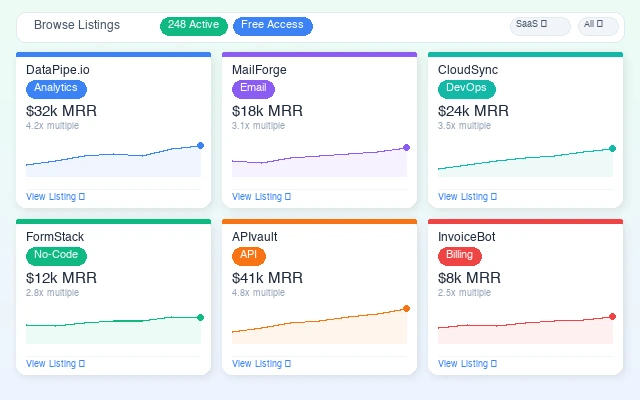Click the Email tag on MailForge
The image size is (640, 400).
(251, 88)
